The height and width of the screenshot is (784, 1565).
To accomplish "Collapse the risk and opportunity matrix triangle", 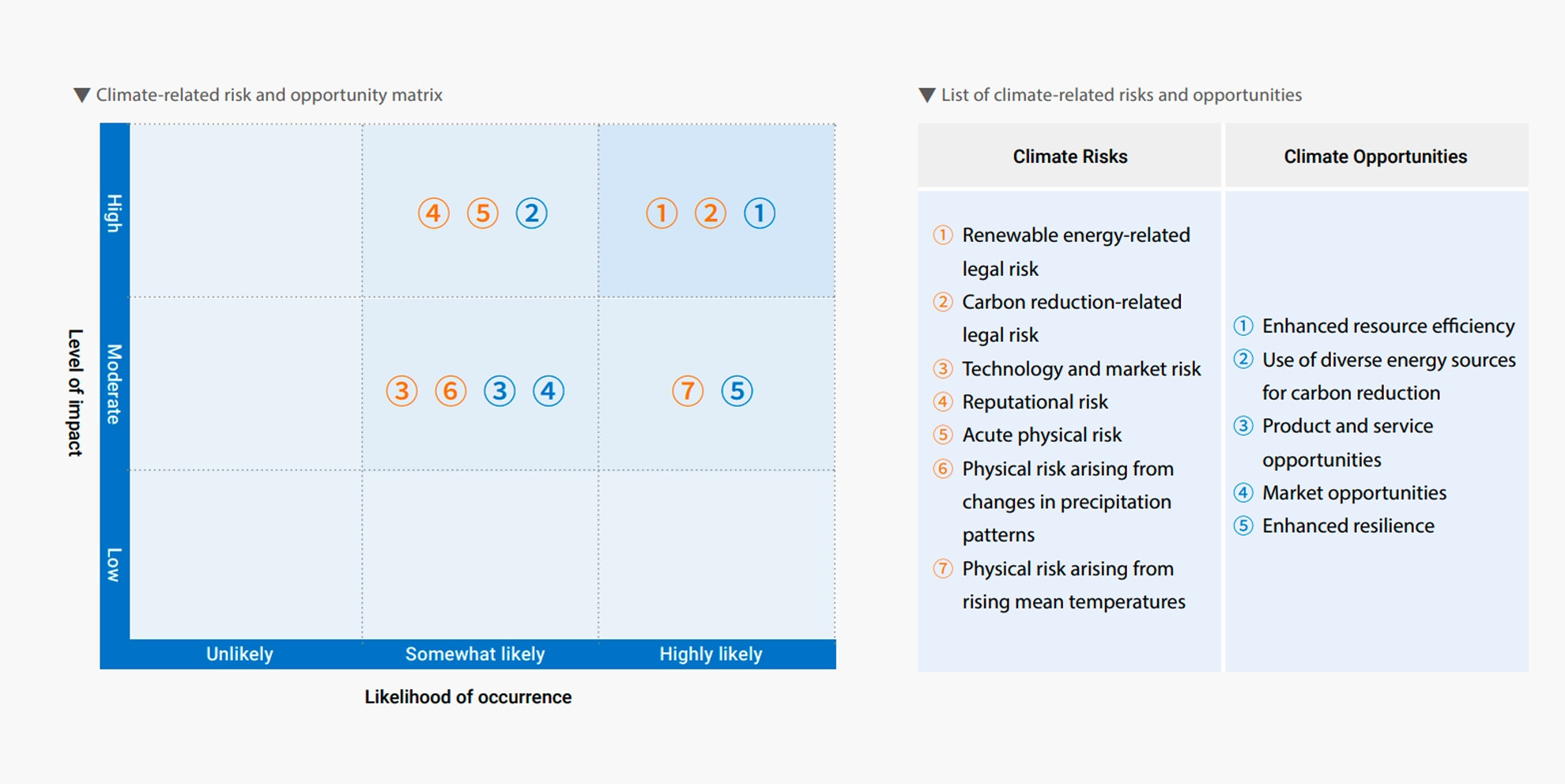I will (x=81, y=96).
